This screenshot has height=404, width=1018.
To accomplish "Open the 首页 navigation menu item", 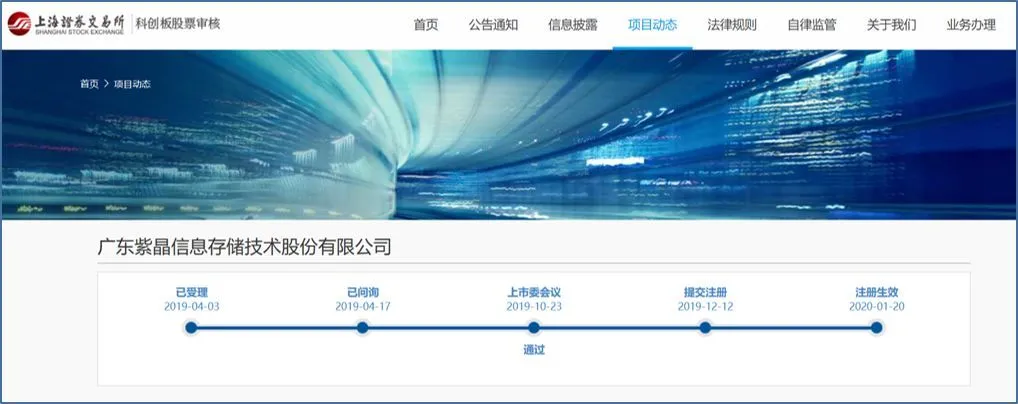I will tap(426, 25).
